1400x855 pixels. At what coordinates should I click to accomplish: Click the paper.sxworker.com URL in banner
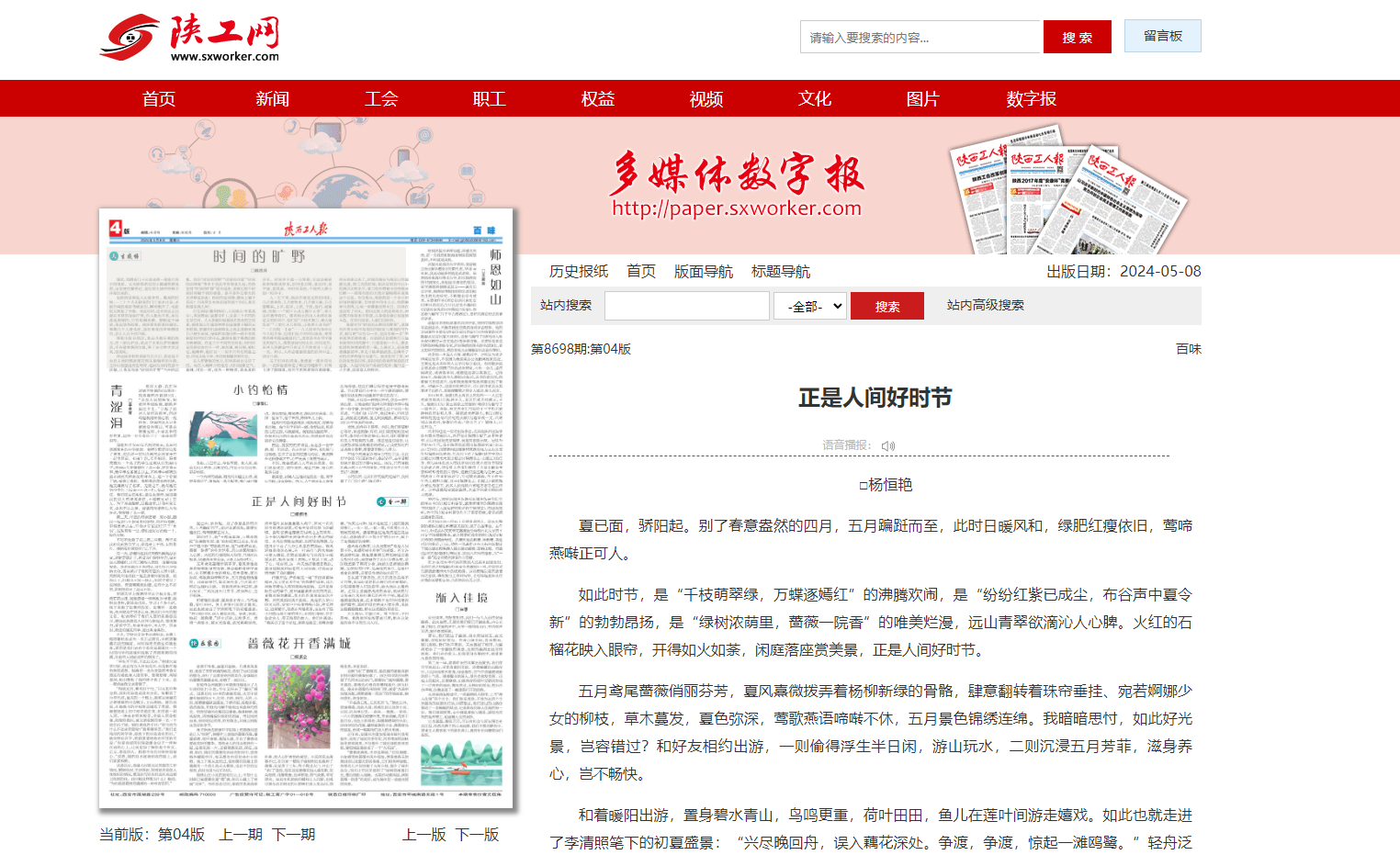coord(738,208)
